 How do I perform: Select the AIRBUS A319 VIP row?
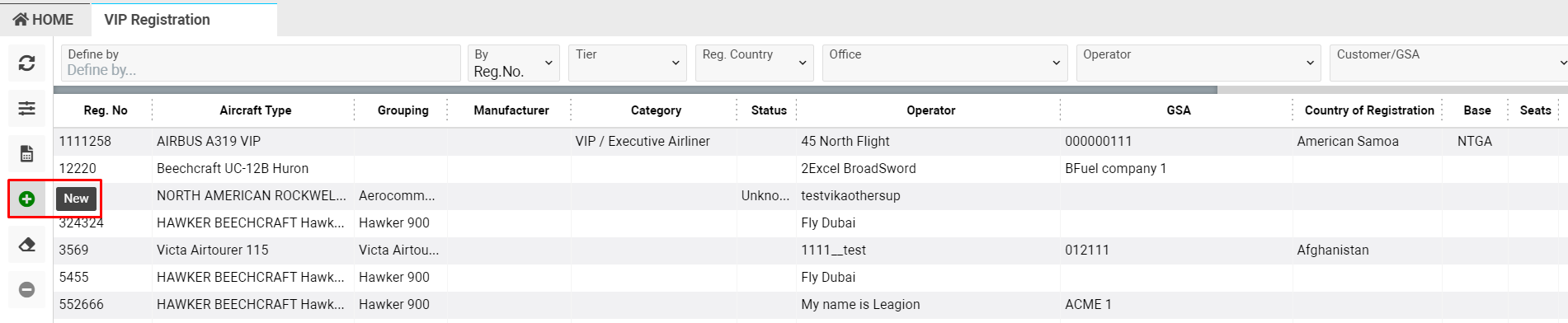click(810, 141)
